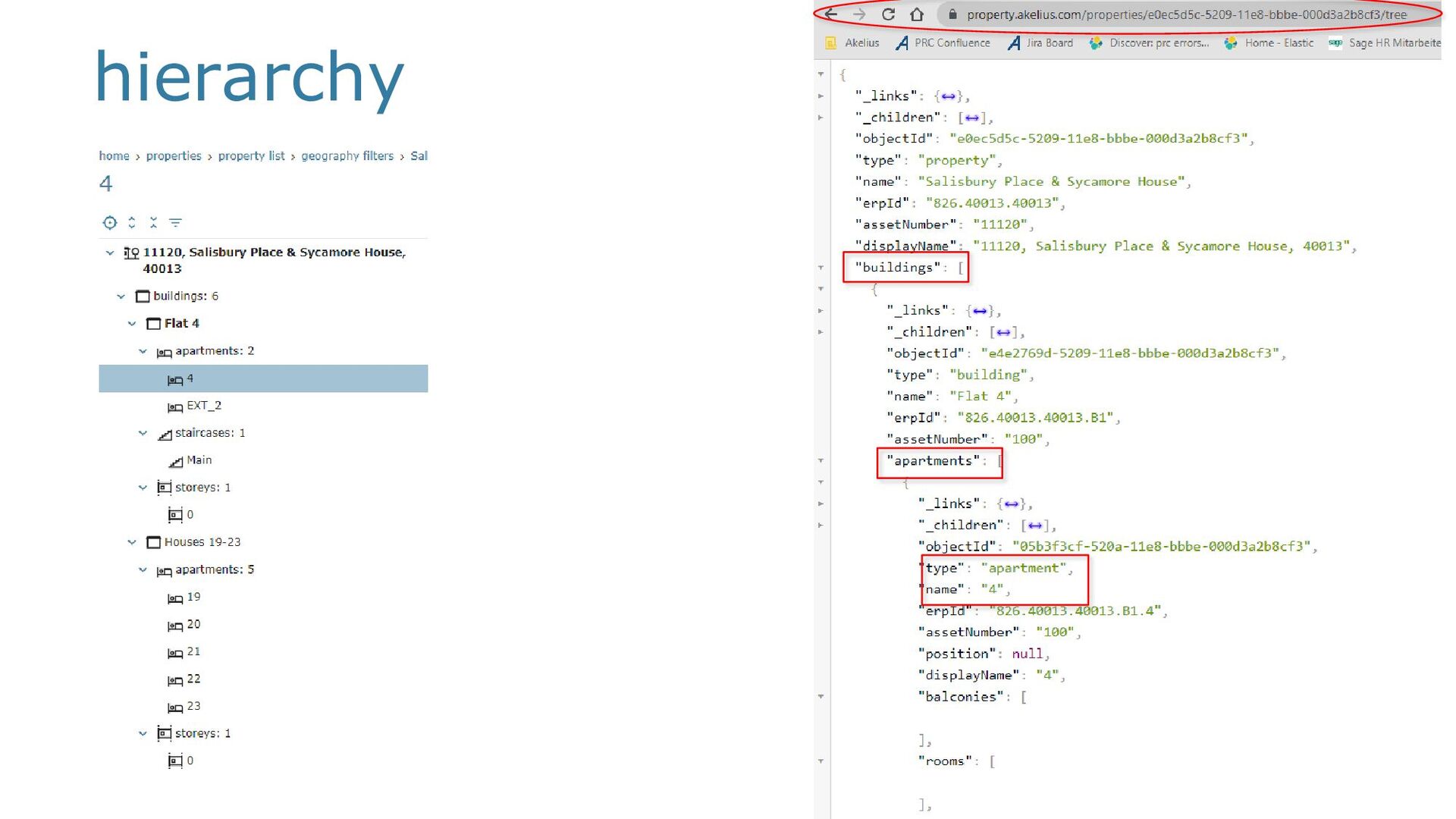Viewport: 1456px width, 819px height.
Task: Expand the top-level "_links" JSON object
Action: click(x=821, y=96)
